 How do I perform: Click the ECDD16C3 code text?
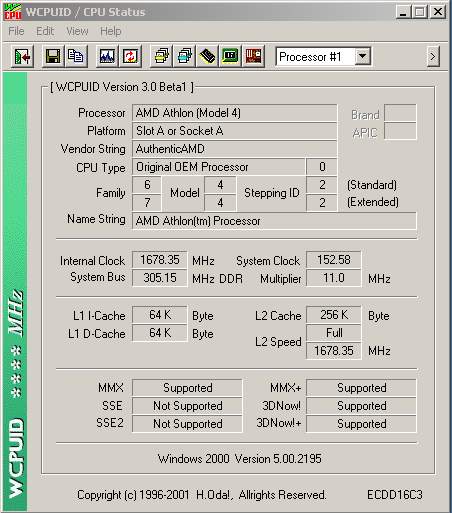tap(395, 495)
